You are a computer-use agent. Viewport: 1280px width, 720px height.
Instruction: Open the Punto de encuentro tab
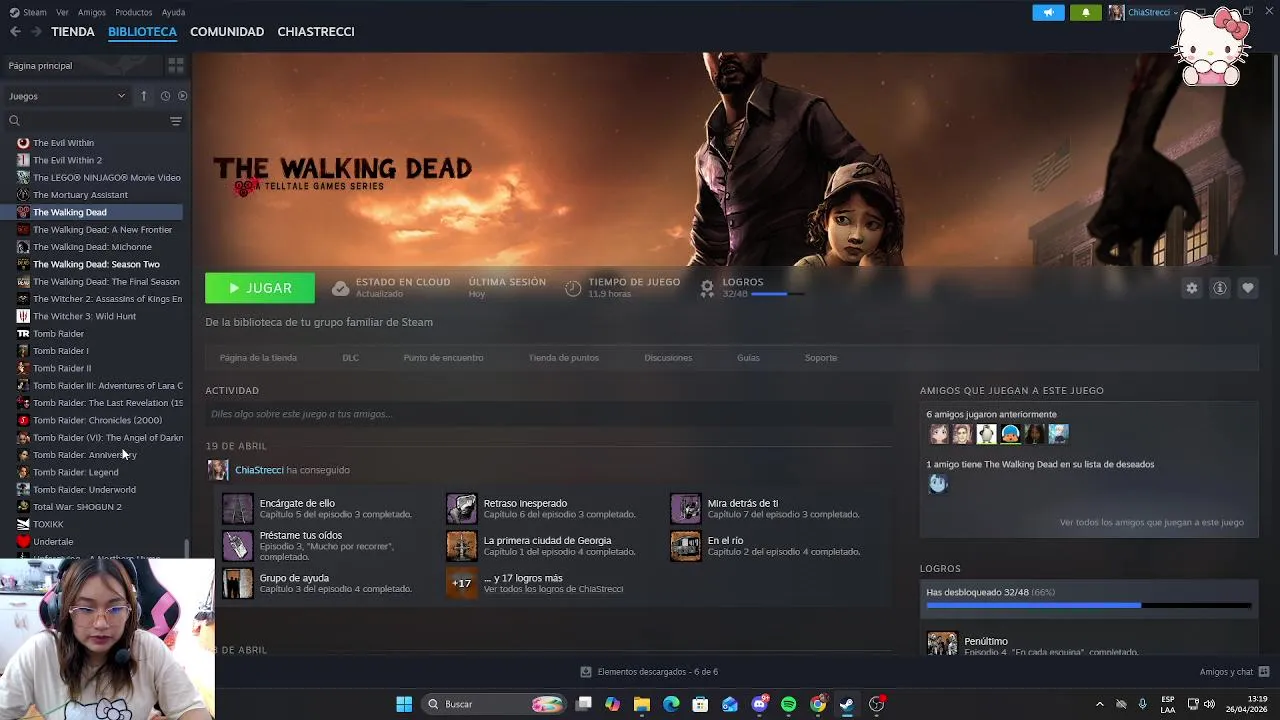pos(443,358)
